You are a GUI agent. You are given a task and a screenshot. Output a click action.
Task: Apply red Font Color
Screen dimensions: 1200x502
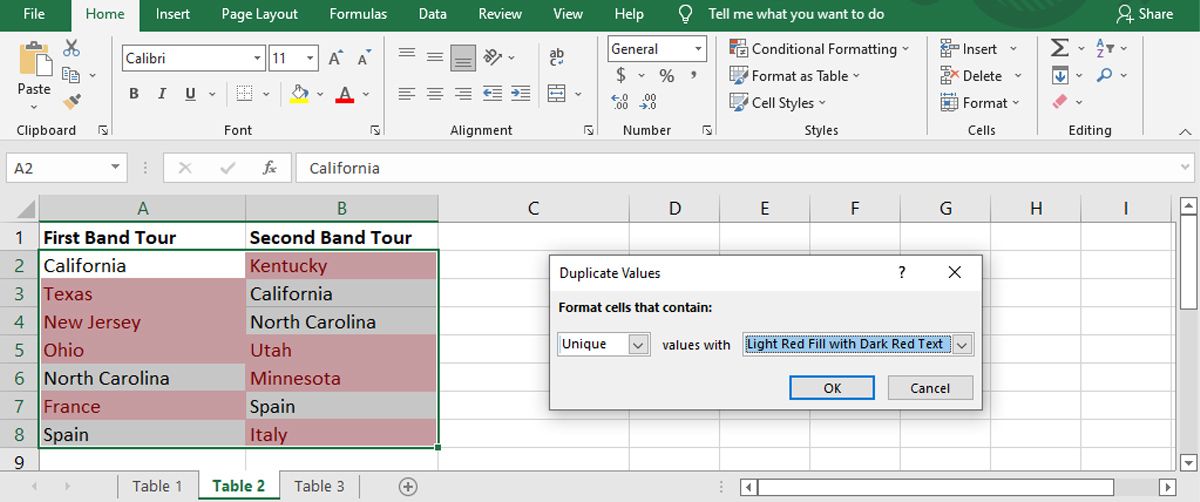tap(345, 94)
